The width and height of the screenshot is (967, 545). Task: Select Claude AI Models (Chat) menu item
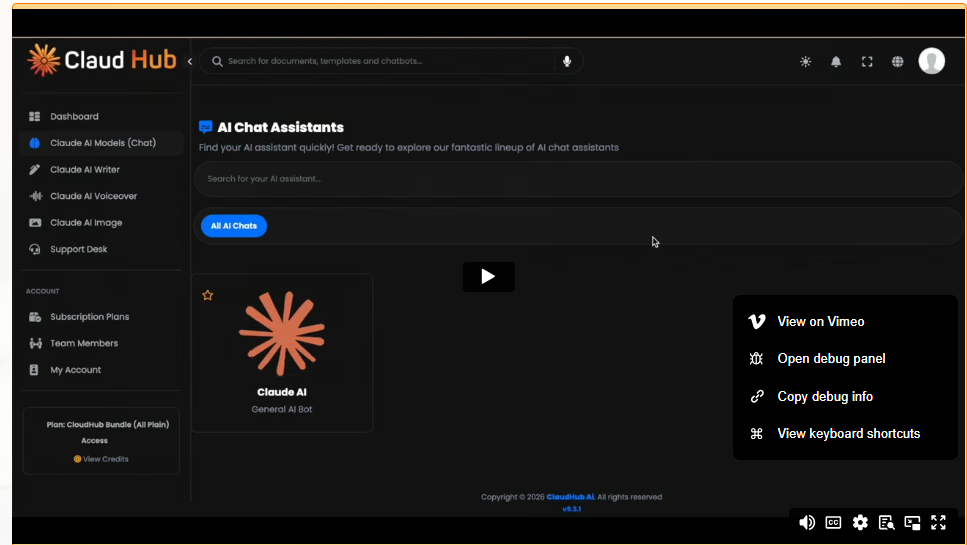(x=101, y=143)
